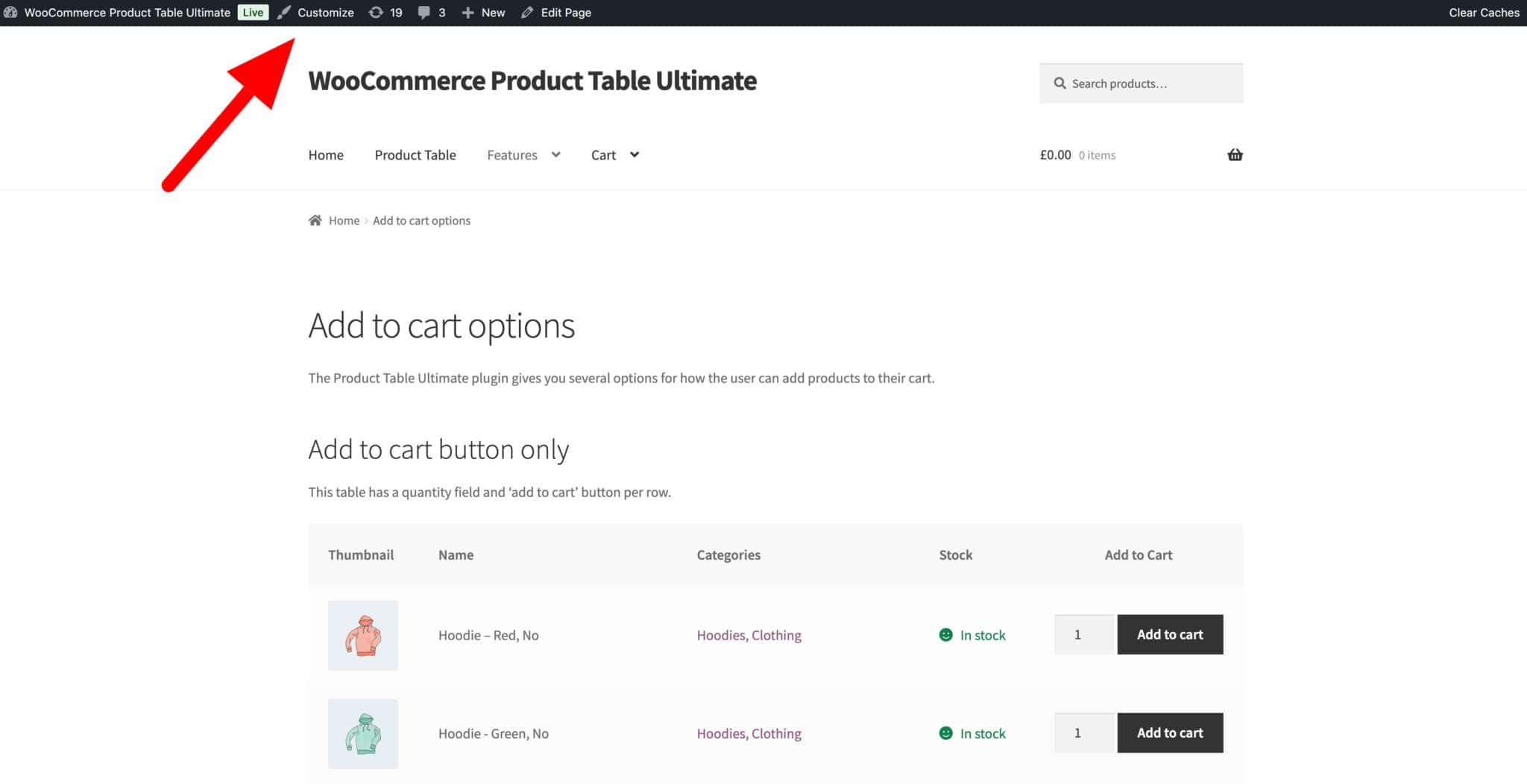Follow the Home breadcrumb link
The height and width of the screenshot is (784, 1527).
pos(344,221)
